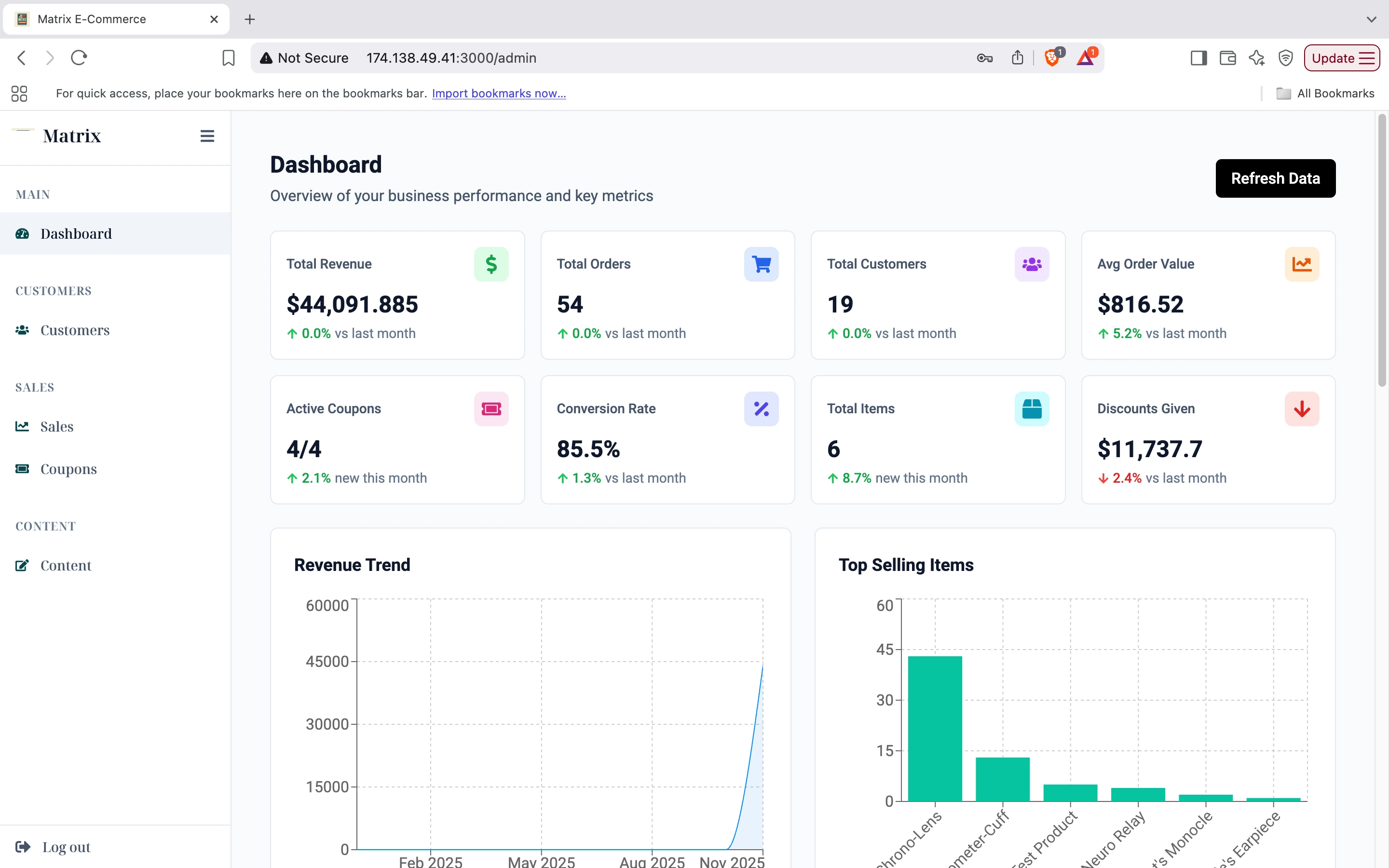The image size is (1389, 868).
Task: Click Import bookmarks now link
Action: 498,93
